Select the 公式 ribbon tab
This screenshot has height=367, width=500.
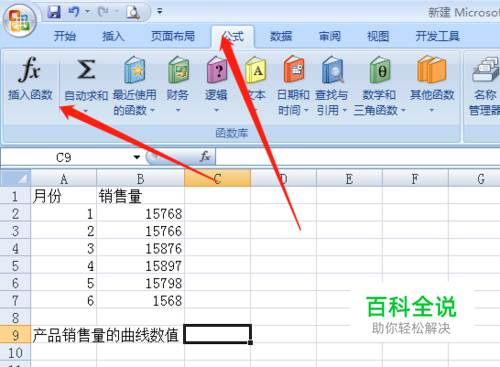pos(233,36)
